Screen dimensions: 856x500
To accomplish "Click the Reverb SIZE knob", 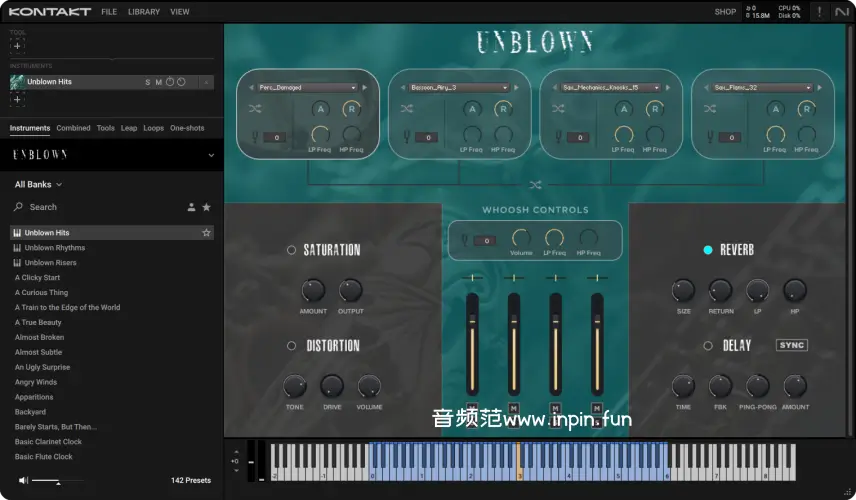I will [683, 290].
